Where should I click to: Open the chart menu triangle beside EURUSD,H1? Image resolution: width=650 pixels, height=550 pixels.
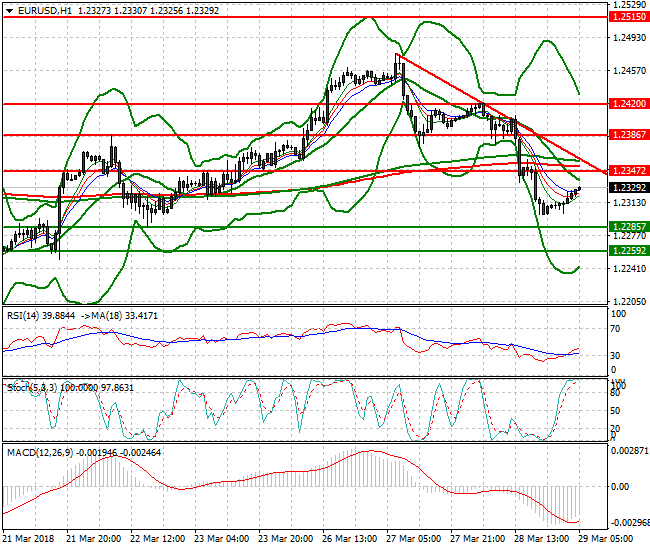(x=9, y=11)
